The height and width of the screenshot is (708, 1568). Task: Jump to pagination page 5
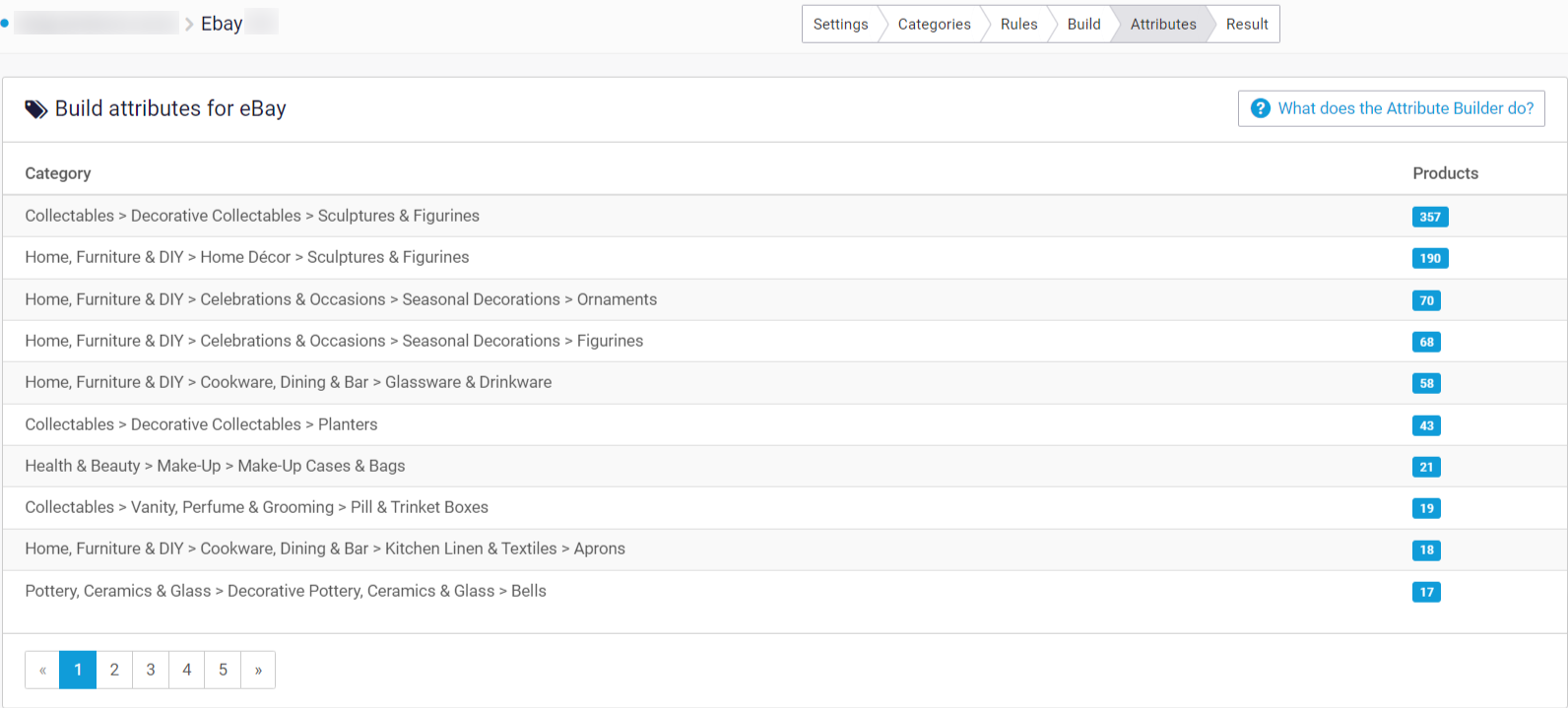tap(223, 670)
